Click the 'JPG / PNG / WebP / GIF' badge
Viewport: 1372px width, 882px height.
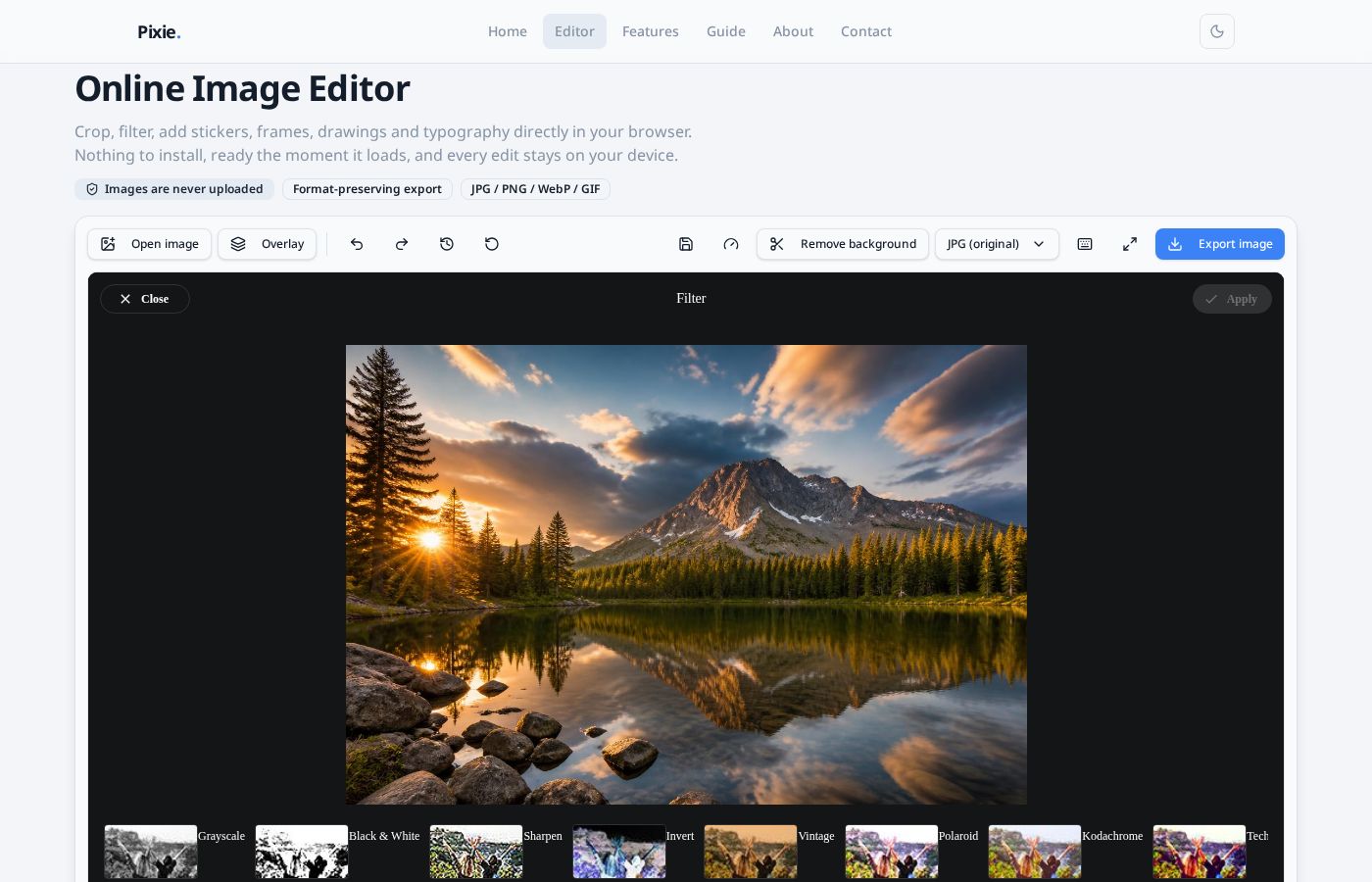click(x=535, y=189)
